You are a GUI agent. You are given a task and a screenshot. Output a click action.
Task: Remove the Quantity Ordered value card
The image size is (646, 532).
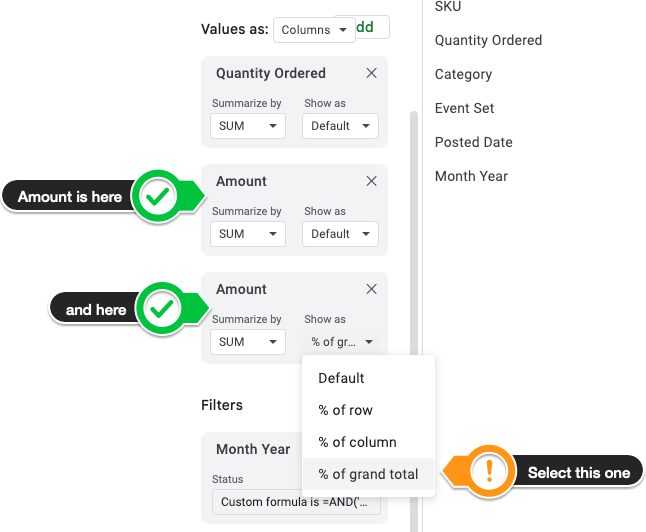pyautogui.click(x=371, y=73)
